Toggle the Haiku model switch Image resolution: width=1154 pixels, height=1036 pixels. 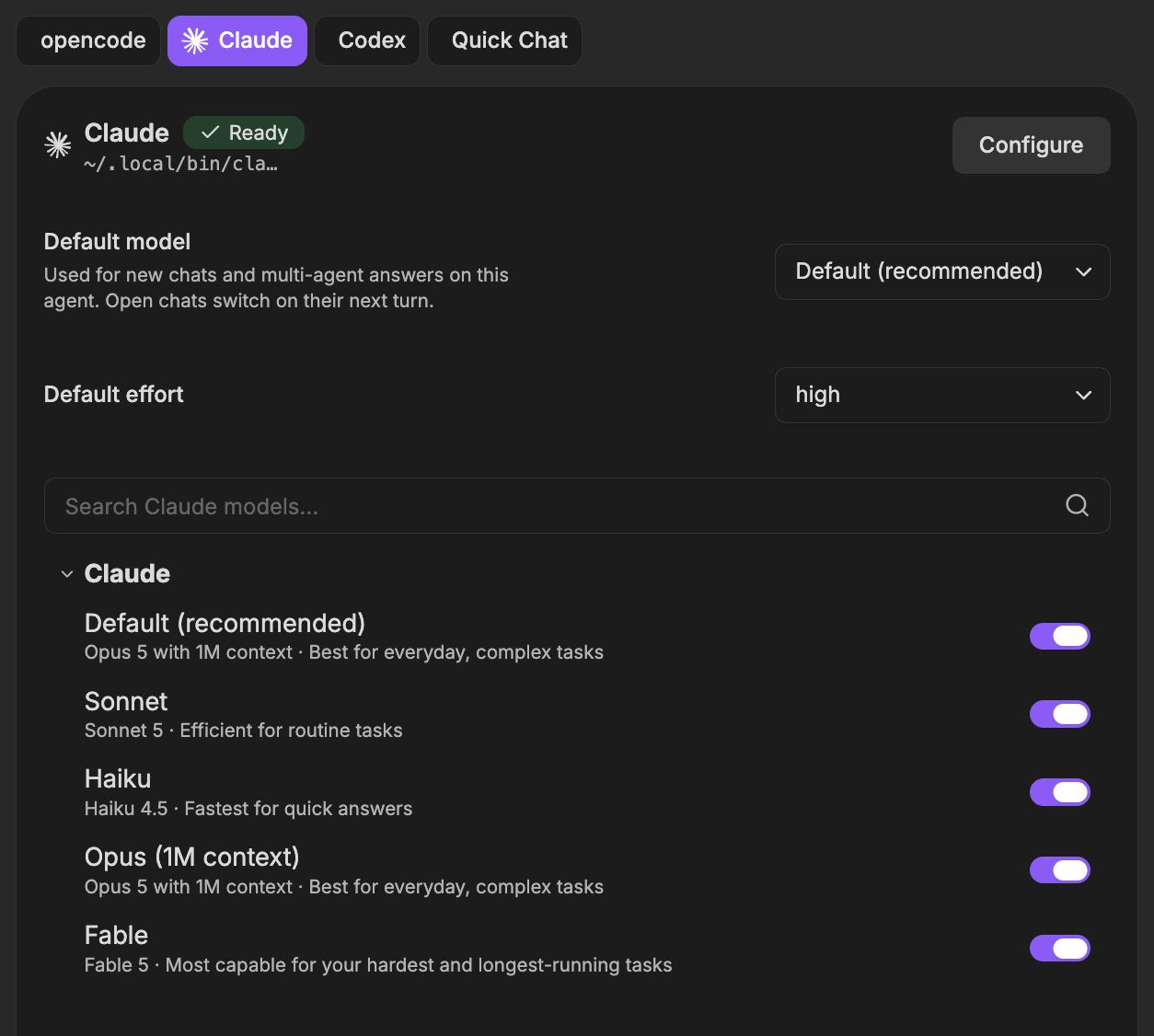1059,792
